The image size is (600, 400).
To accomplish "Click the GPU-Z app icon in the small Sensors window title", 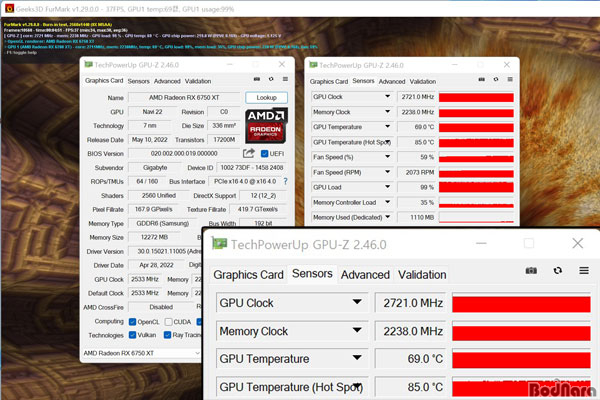I will (x=313, y=65).
